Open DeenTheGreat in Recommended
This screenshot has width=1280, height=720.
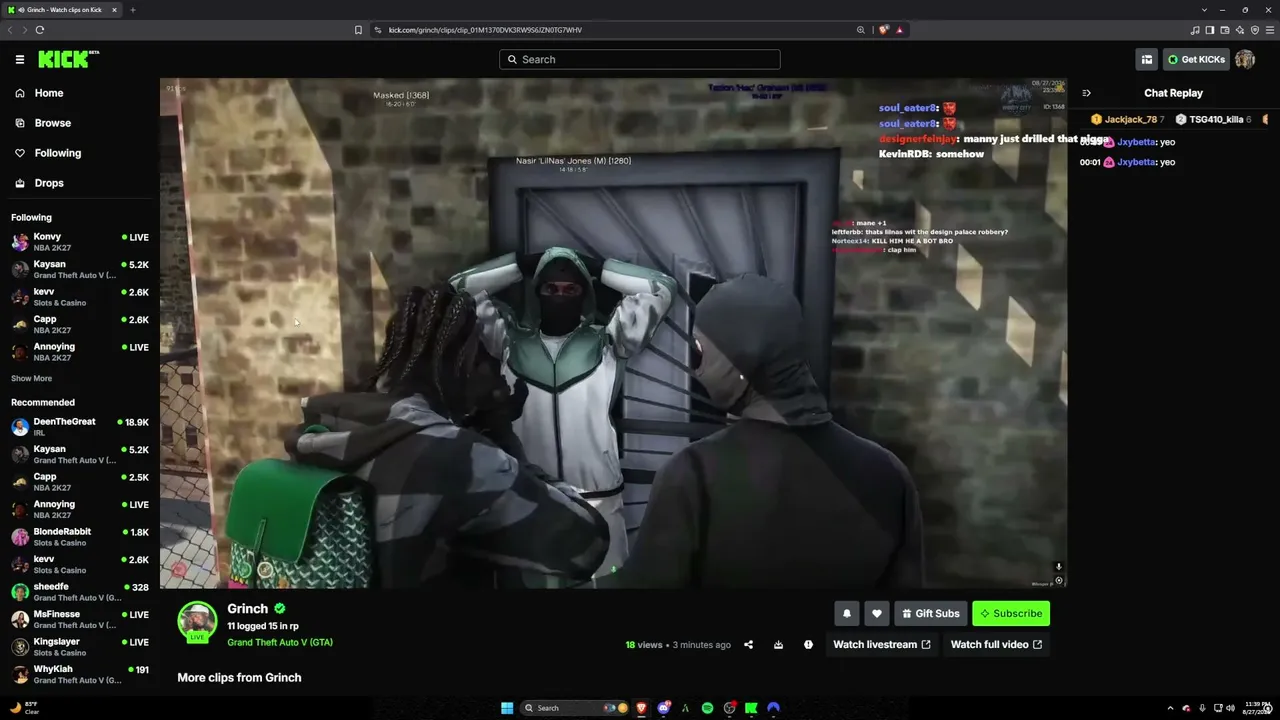click(x=80, y=427)
